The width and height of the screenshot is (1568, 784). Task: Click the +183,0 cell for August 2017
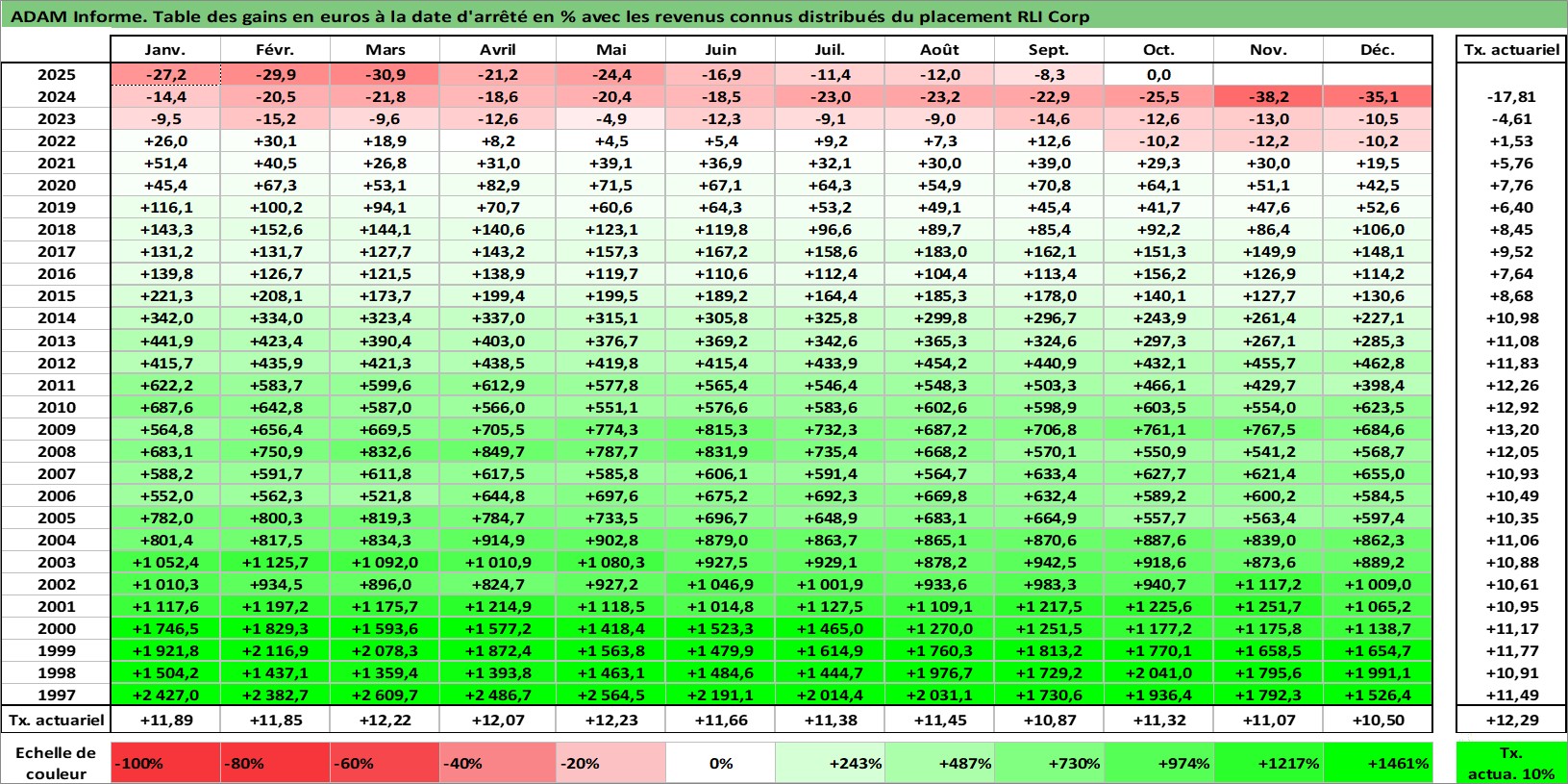[x=939, y=251]
